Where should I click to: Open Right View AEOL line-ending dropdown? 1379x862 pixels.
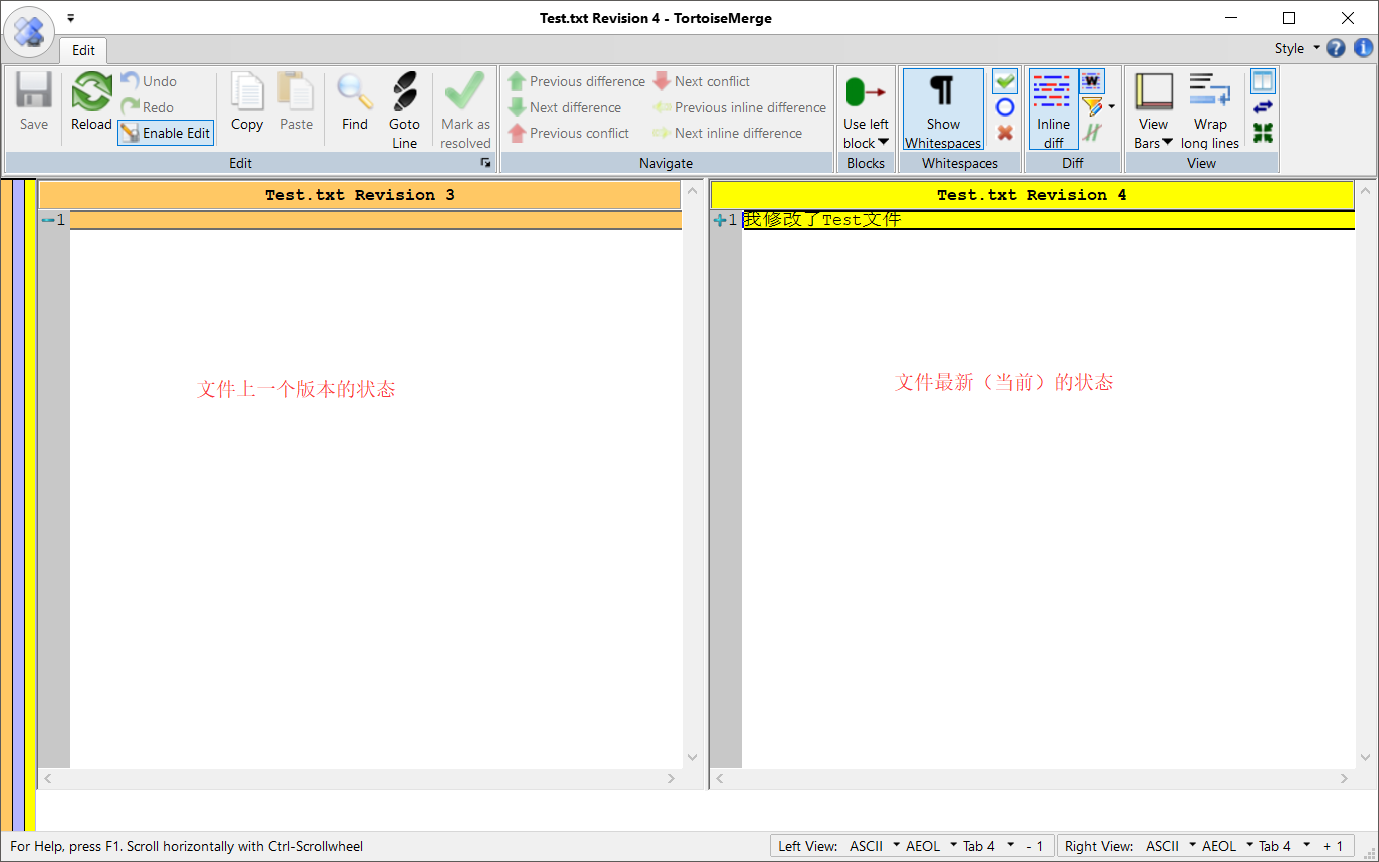pos(1227,846)
